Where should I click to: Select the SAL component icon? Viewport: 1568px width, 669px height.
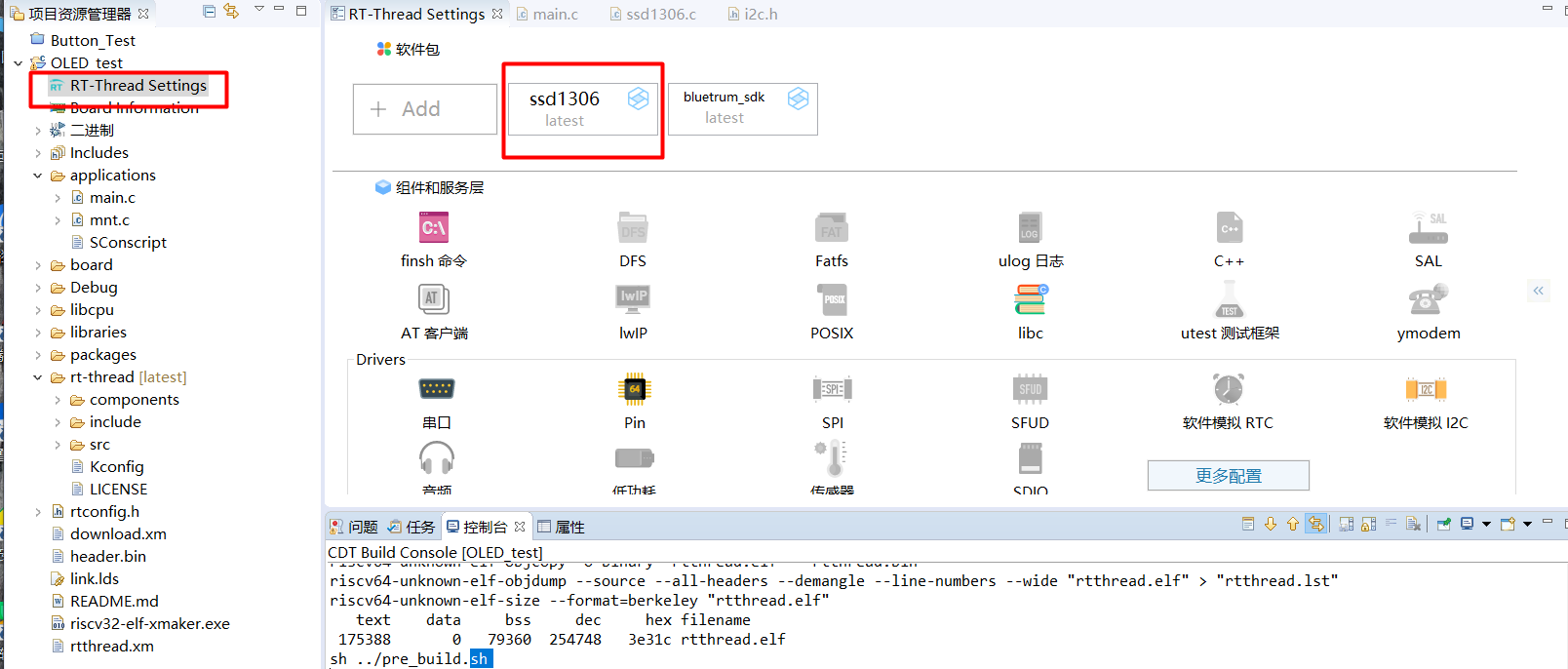pos(1429,228)
